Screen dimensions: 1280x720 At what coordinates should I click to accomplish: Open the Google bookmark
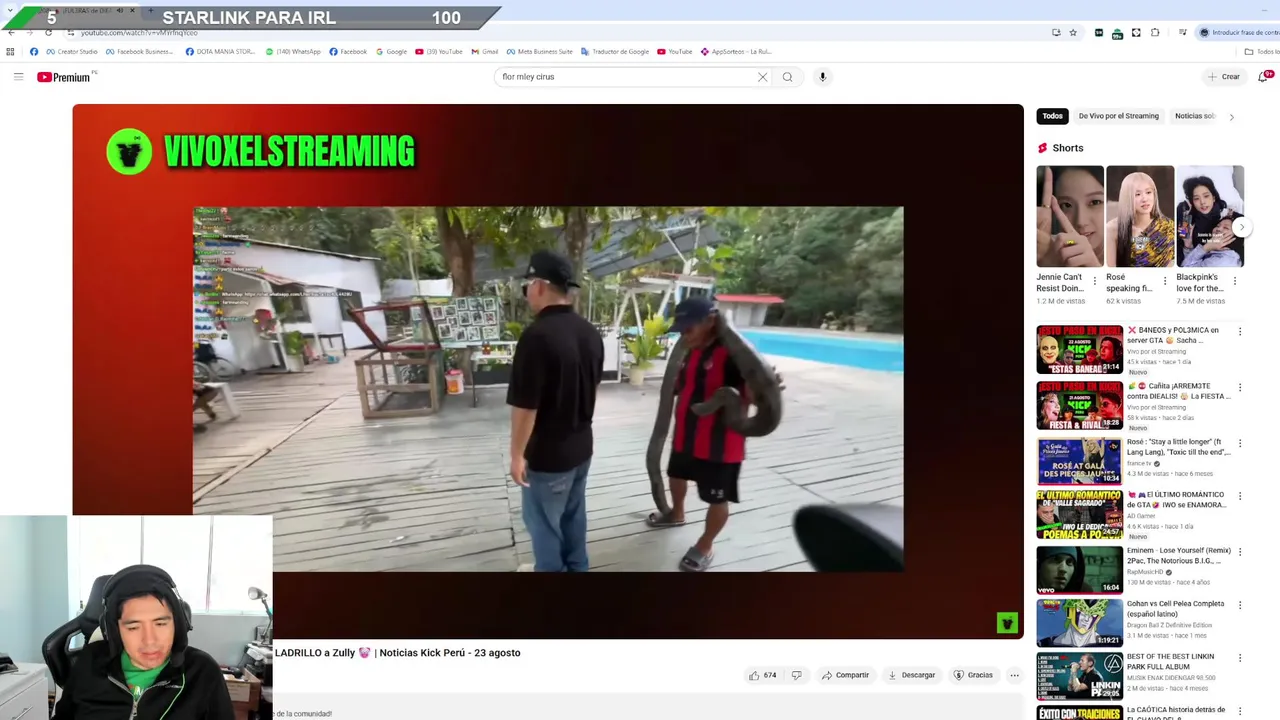391,52
